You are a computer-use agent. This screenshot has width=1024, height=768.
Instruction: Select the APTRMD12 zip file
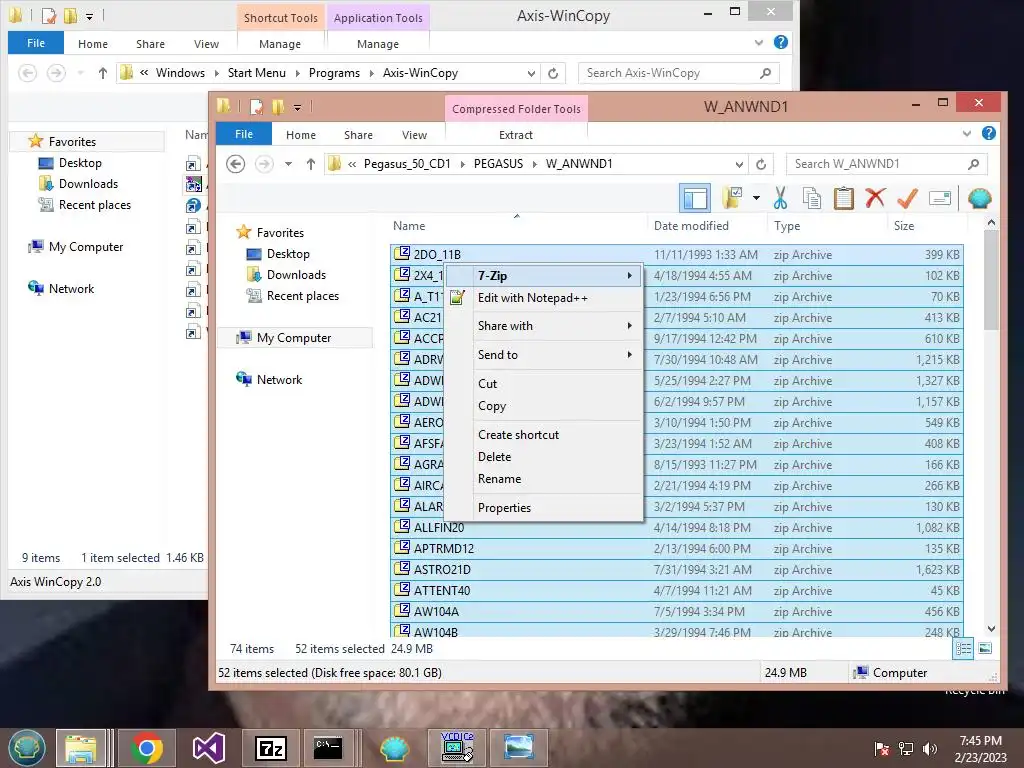pyautogui.click(x=677, y=549)
